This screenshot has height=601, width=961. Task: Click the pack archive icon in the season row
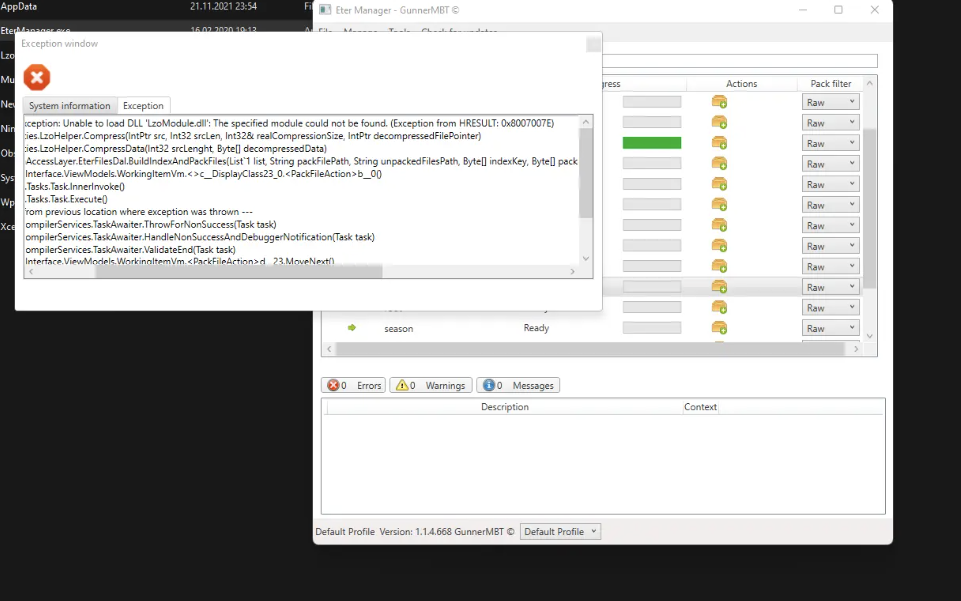(x=719, y=328)
